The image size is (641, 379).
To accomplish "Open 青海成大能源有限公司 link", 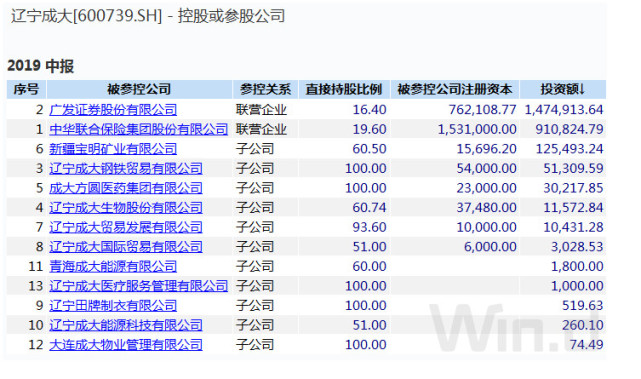I will click(113, 267).
